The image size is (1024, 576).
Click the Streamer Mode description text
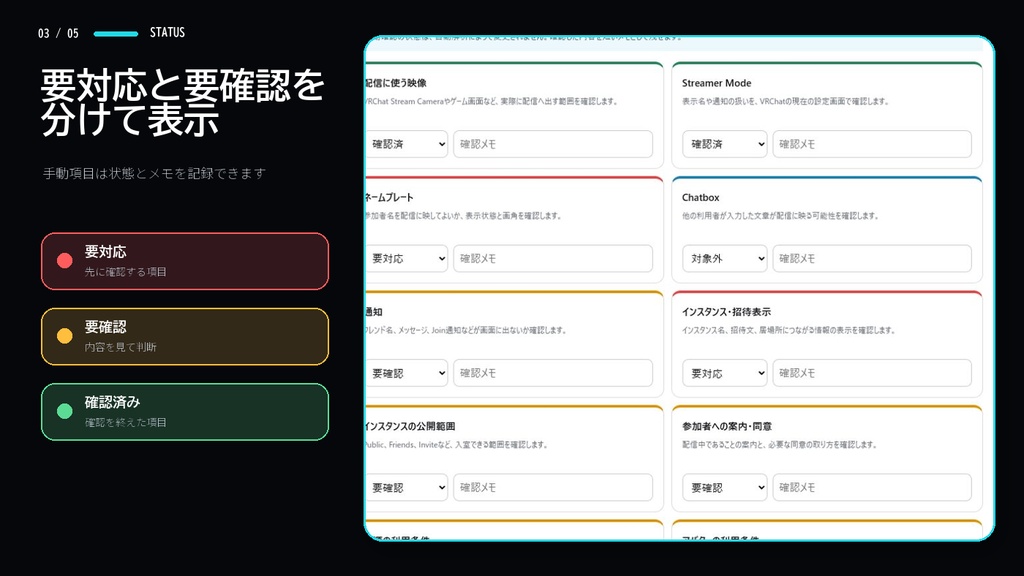[785, 101]
